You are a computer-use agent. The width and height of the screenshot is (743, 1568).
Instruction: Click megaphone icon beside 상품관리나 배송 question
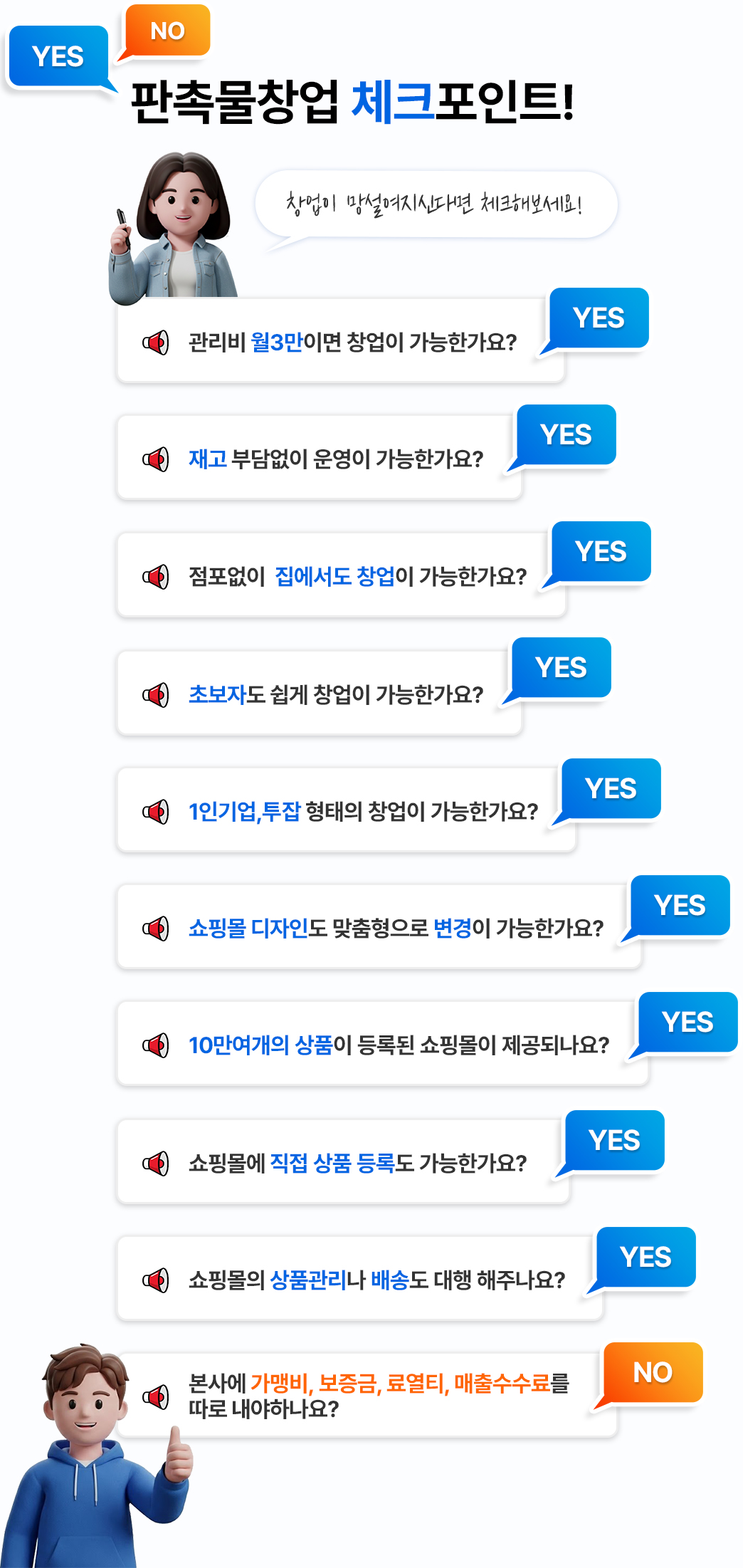pyautogui.click(x=156, y=1280)
